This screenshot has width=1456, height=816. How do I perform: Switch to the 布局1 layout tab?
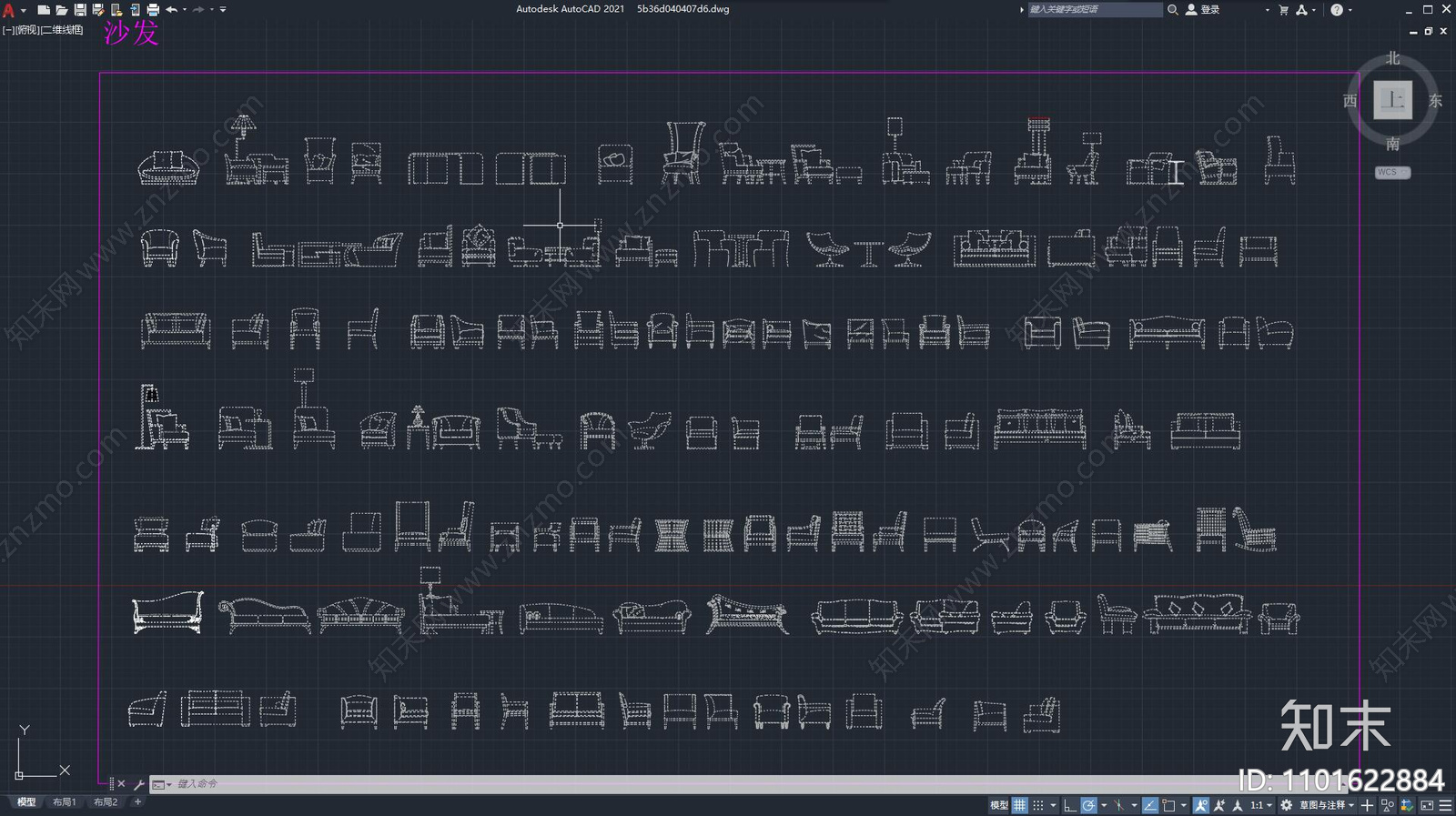pos(64,802)
